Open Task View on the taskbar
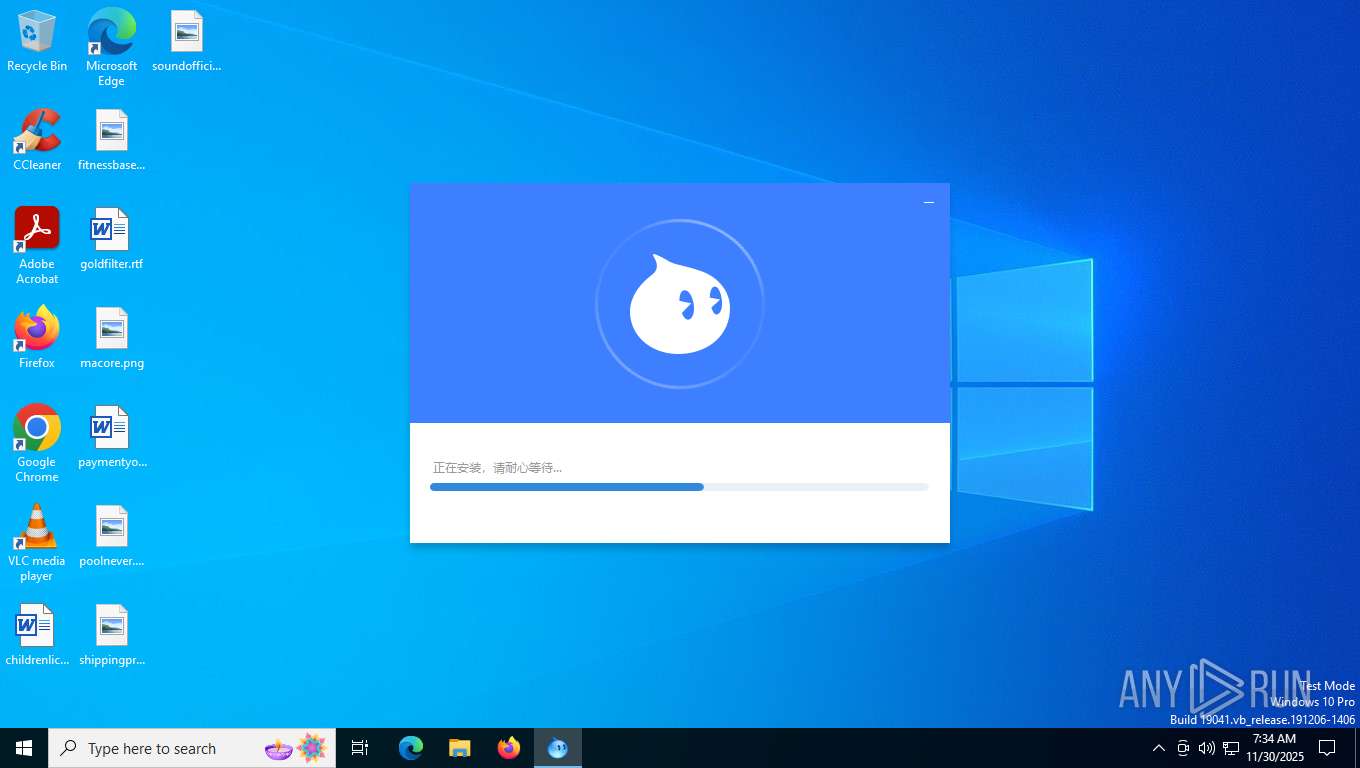 click(360, 748)
